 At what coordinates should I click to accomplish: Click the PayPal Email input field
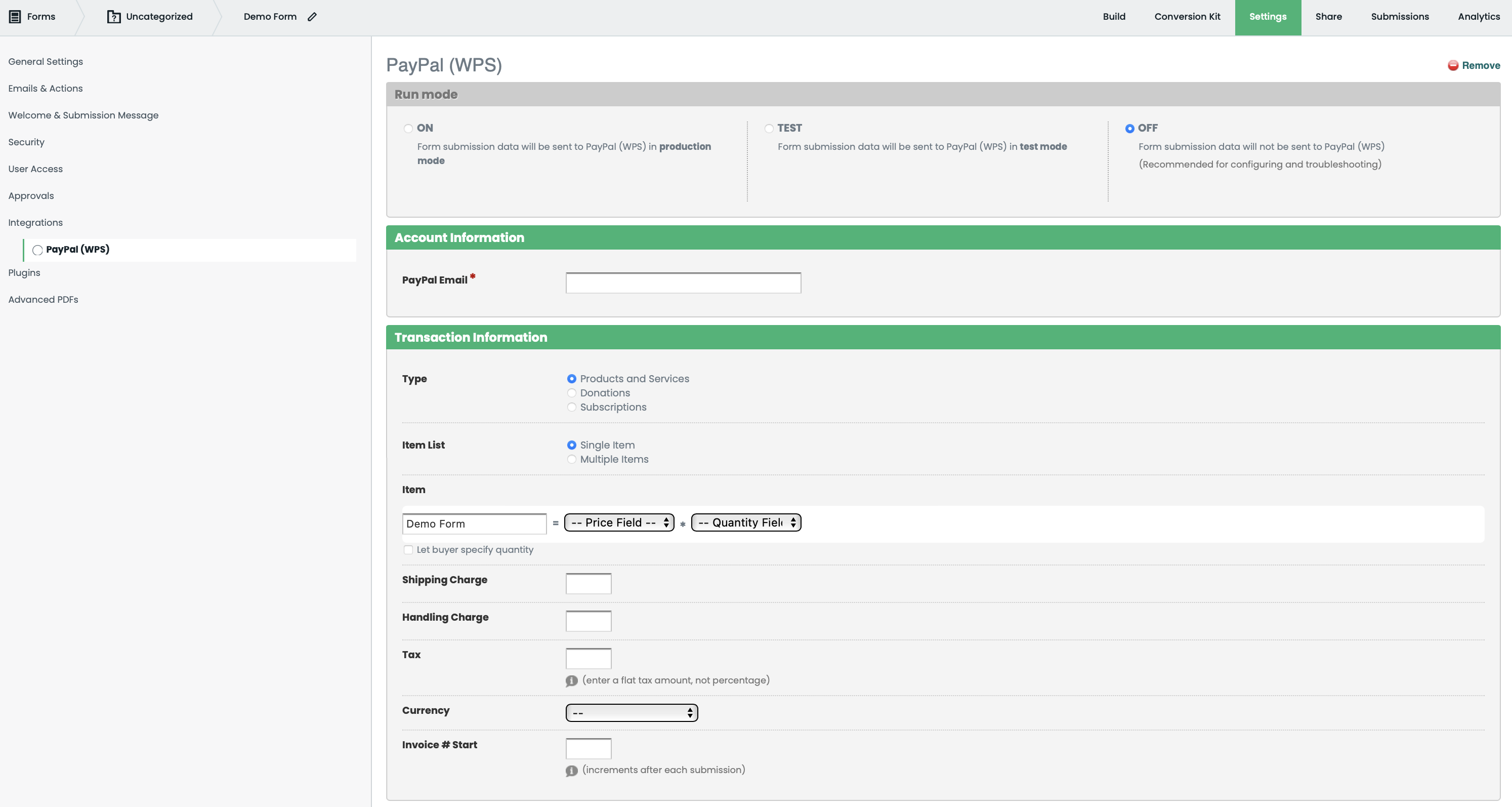pos(683,283)
